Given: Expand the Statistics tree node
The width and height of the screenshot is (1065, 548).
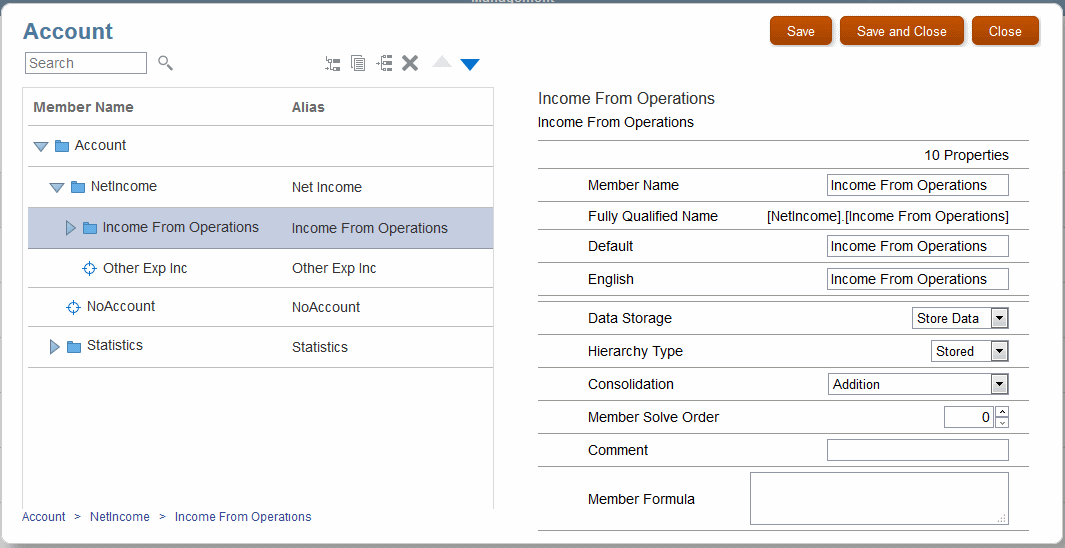Looking at the screenshot, I should pyautogui.click(x=55, y=347).
